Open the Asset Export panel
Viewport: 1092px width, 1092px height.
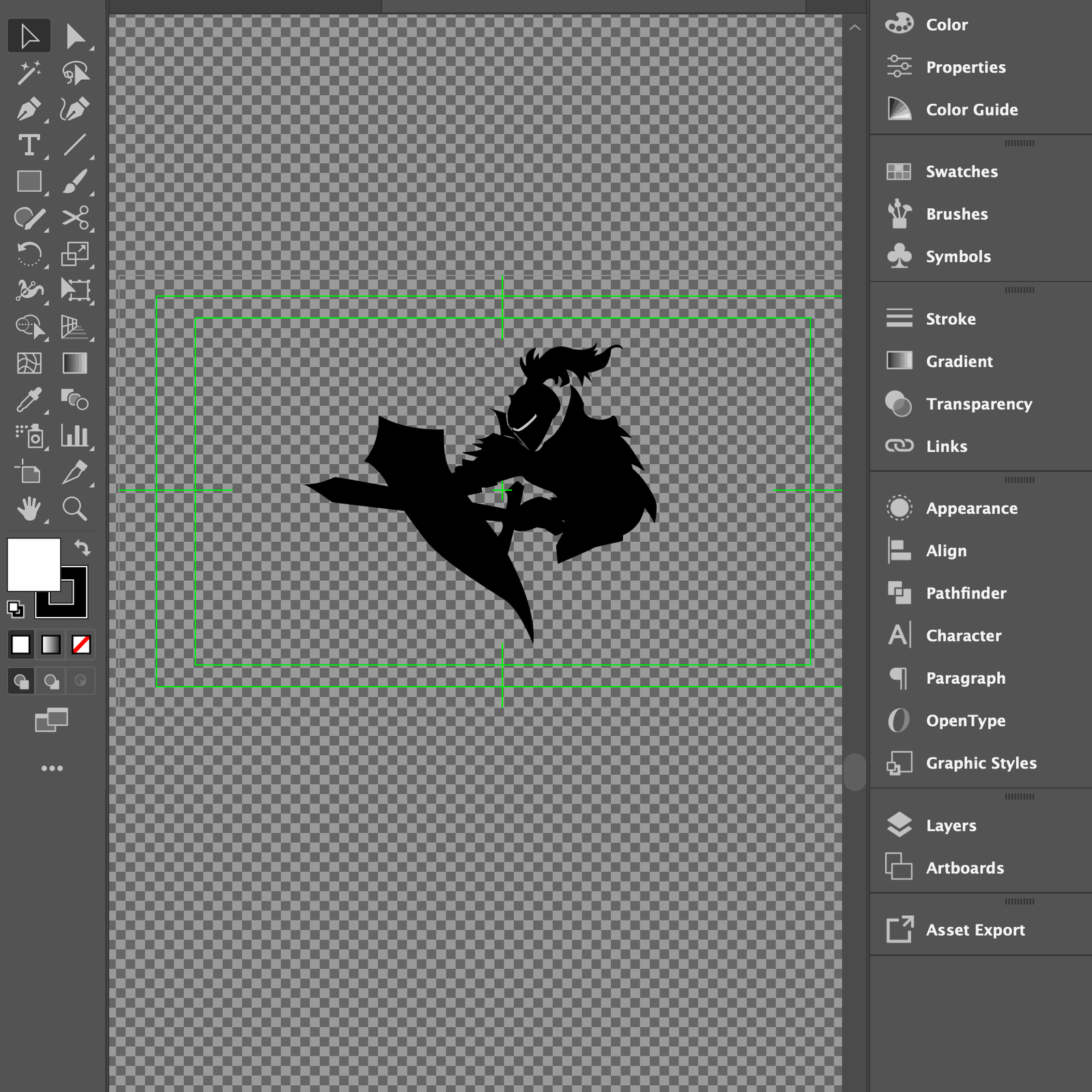pos(975,930)
